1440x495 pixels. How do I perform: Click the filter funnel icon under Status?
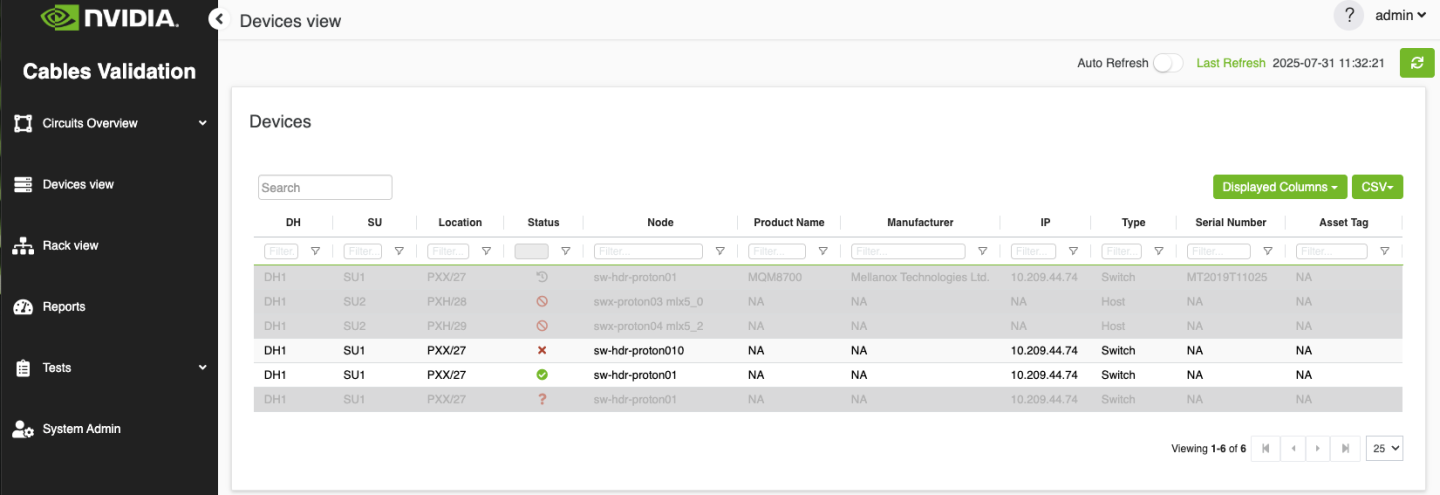click(x=565, y=252)
